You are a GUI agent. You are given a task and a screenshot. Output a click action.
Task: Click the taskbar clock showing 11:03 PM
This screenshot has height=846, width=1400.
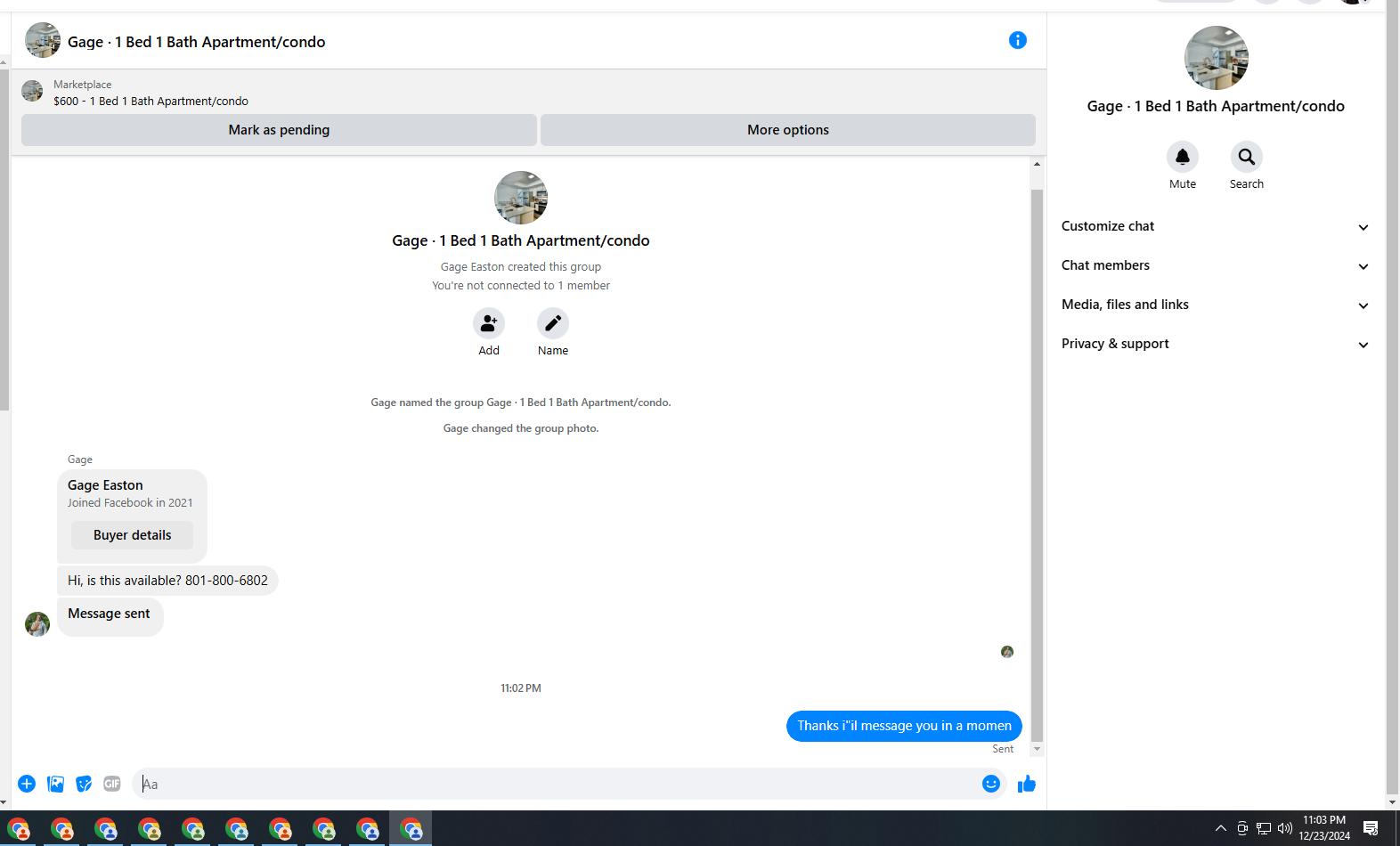pos(1324,828)
